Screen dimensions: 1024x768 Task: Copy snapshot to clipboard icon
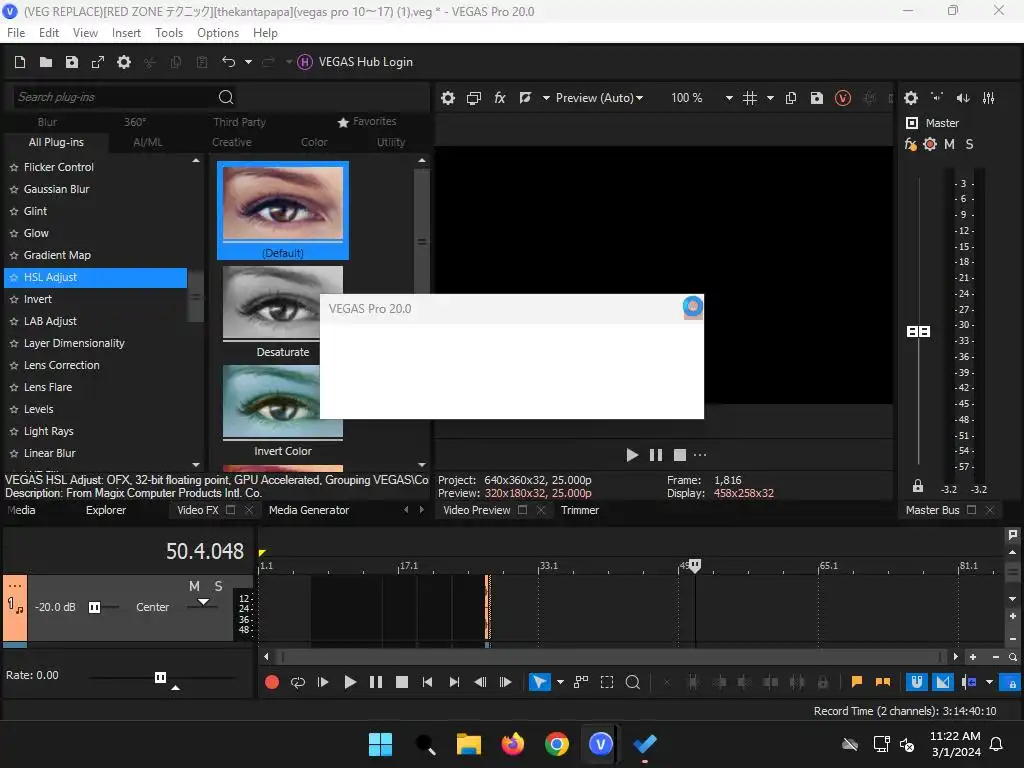(791, 98)
